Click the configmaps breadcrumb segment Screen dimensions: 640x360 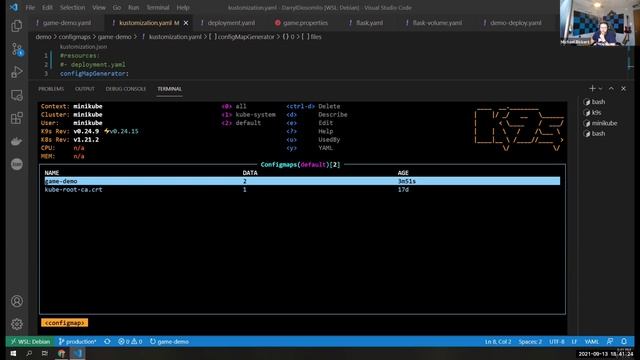coord(75,37)
